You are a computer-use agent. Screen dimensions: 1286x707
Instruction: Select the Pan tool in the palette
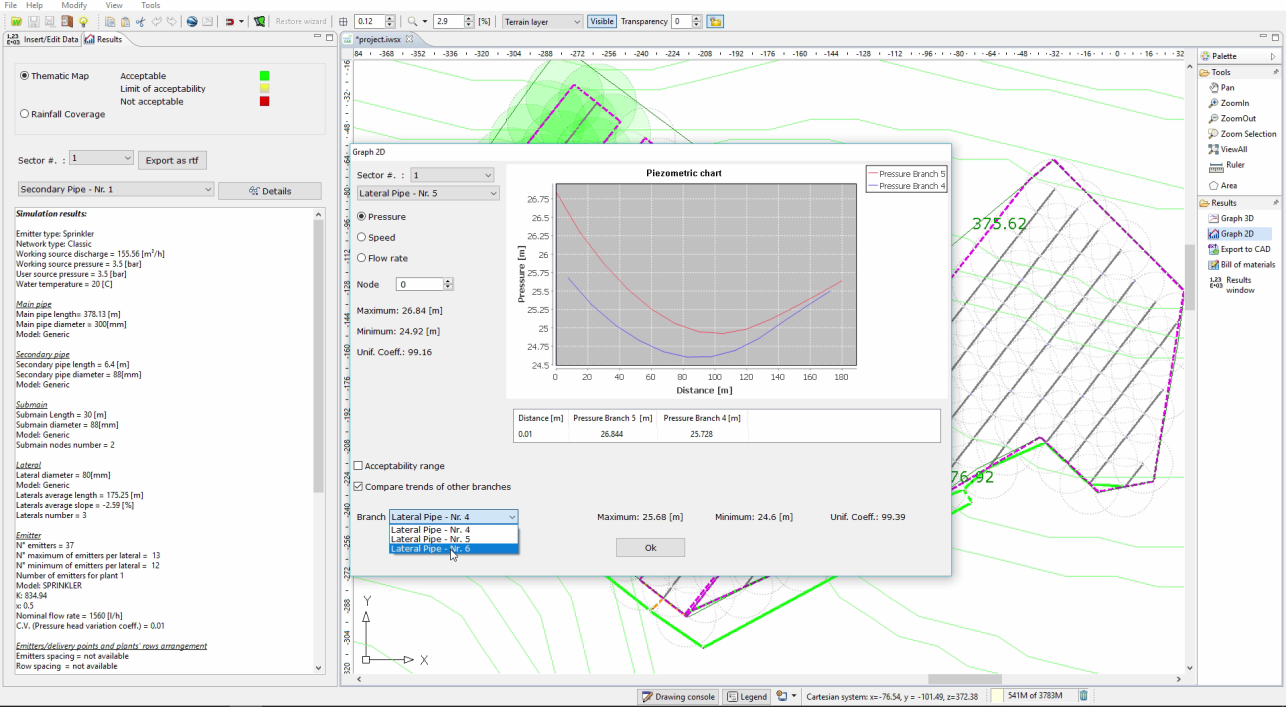coord(1226,88)
